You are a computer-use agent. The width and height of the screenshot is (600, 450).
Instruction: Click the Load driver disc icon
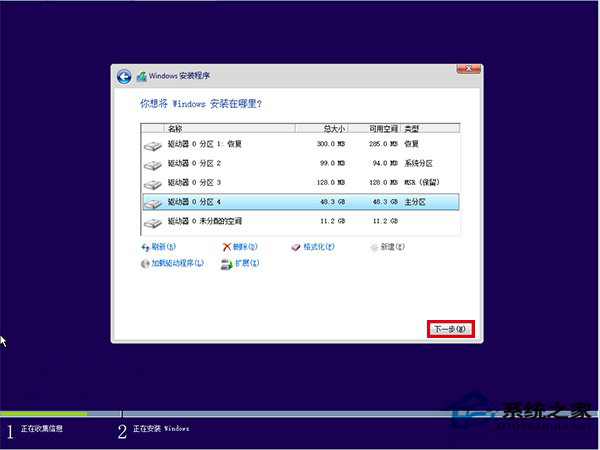(145, 264)
